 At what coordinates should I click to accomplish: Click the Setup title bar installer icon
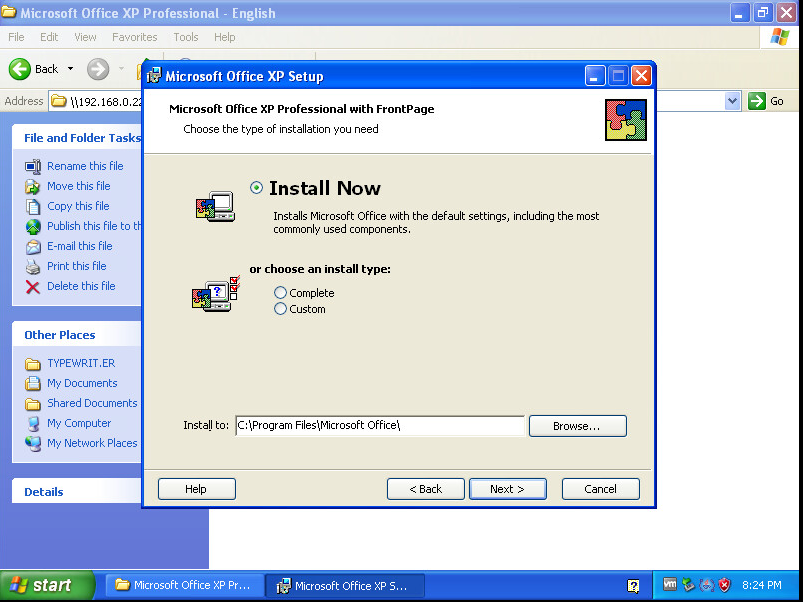pos(154,76)
